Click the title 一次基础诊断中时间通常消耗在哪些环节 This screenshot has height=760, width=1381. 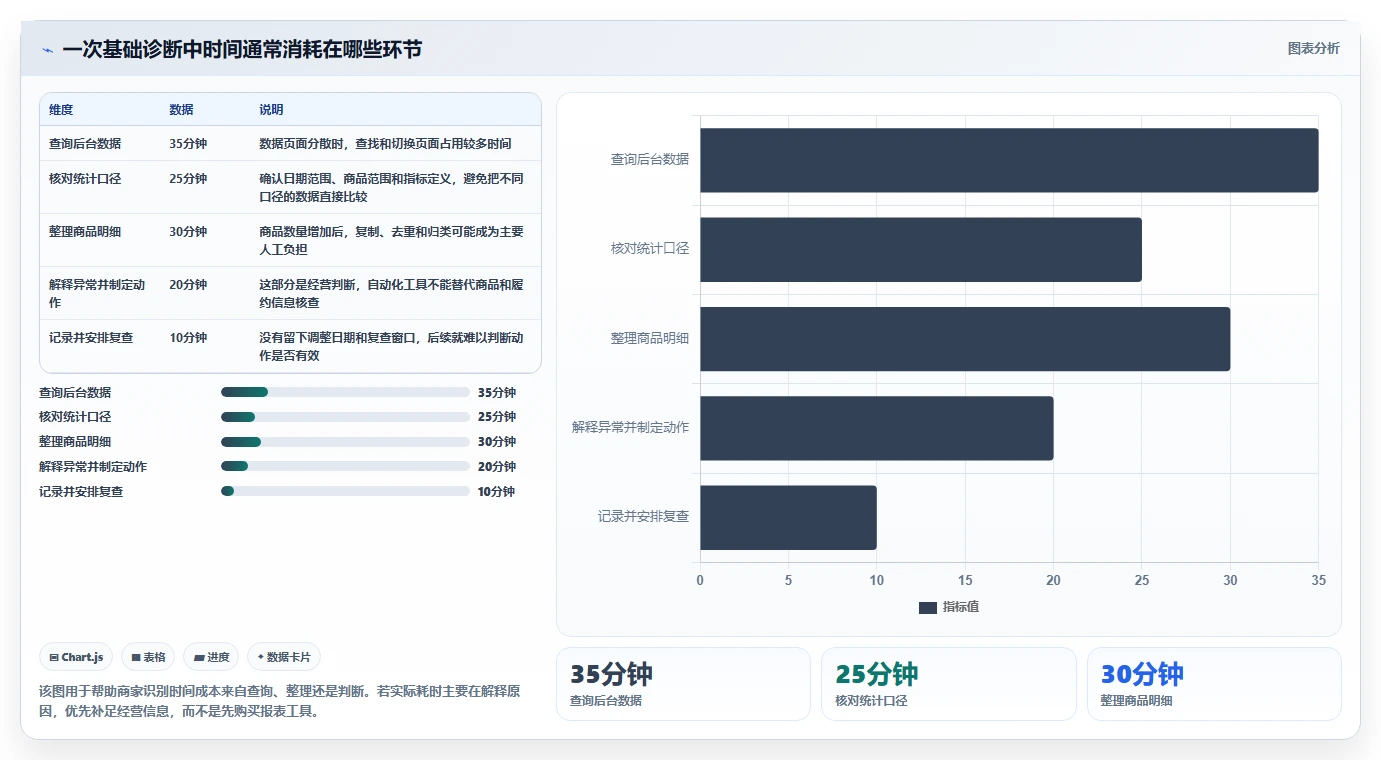click(x=242, y=49)
